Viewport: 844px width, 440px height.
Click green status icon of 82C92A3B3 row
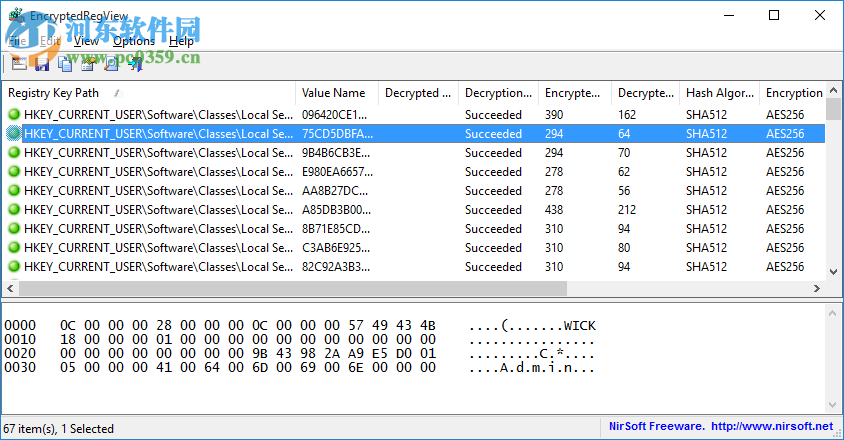14,266
